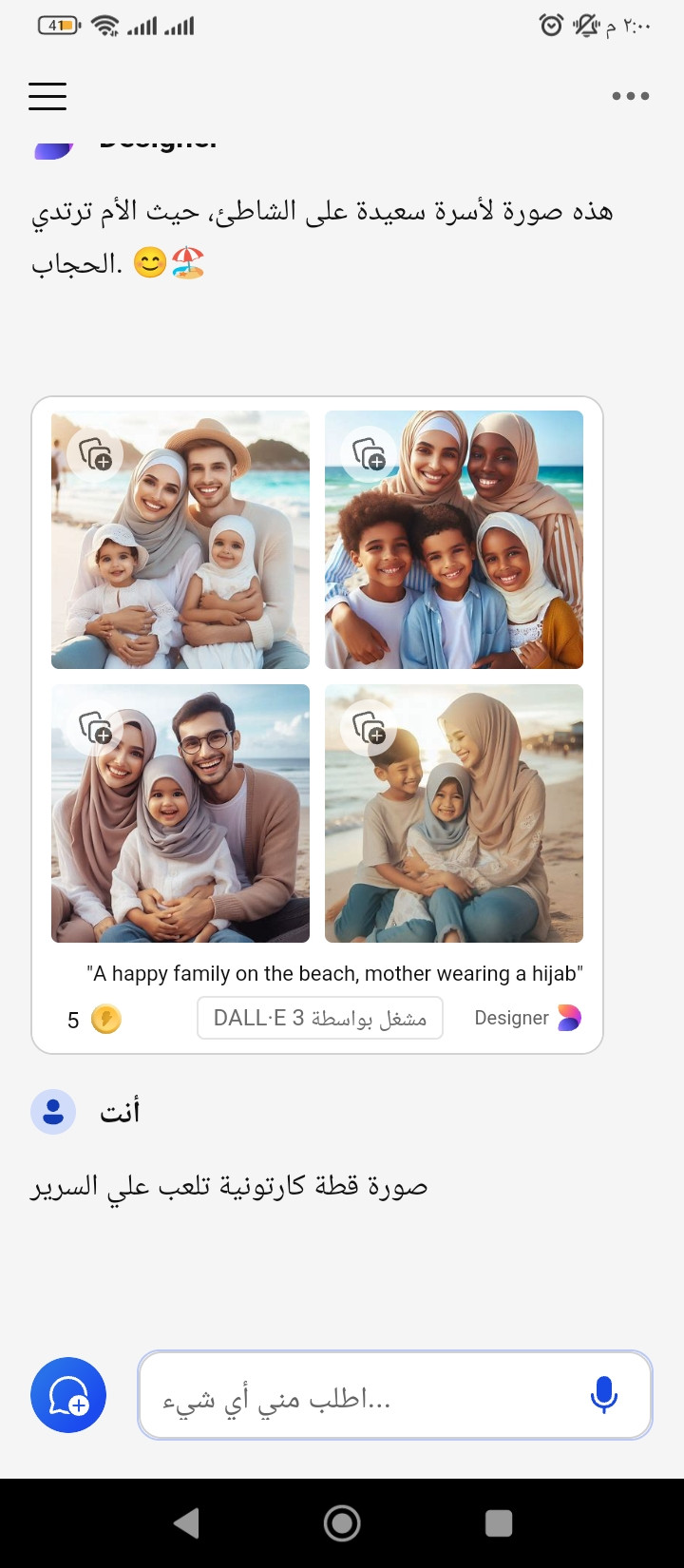Open the hamburger menu

coord(47,96)
